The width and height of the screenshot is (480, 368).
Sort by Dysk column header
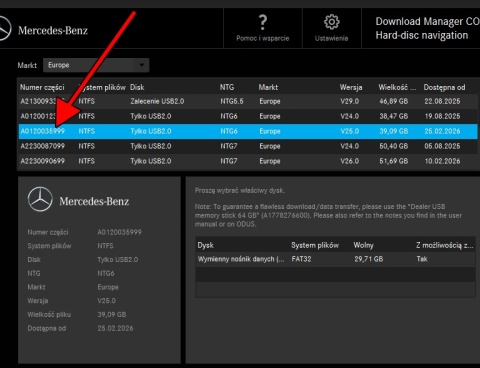point(206,245)
